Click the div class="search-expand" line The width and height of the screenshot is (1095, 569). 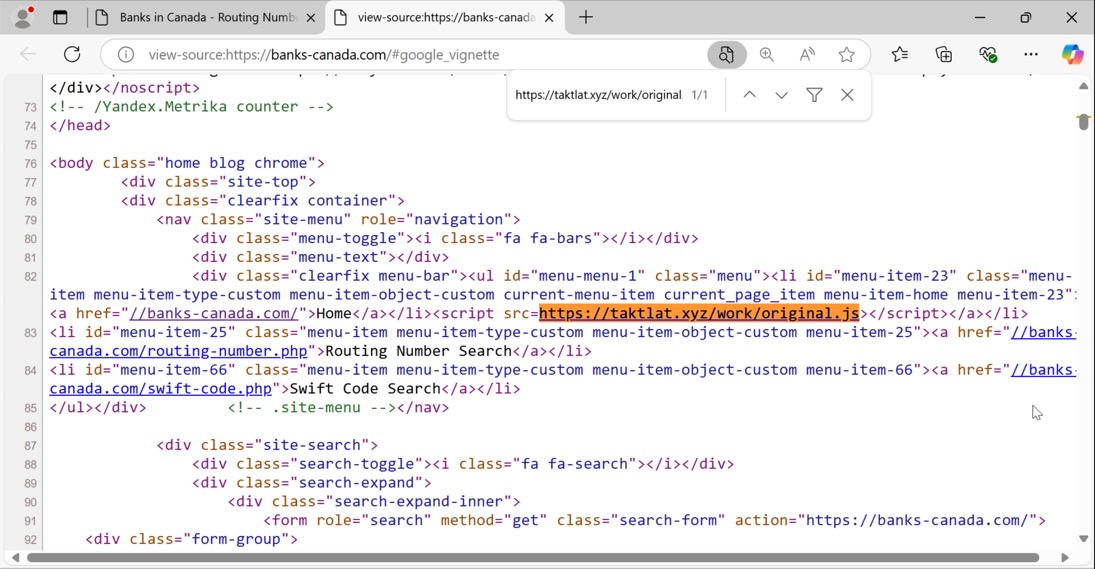pyautogui.click(x=311, y=483)
